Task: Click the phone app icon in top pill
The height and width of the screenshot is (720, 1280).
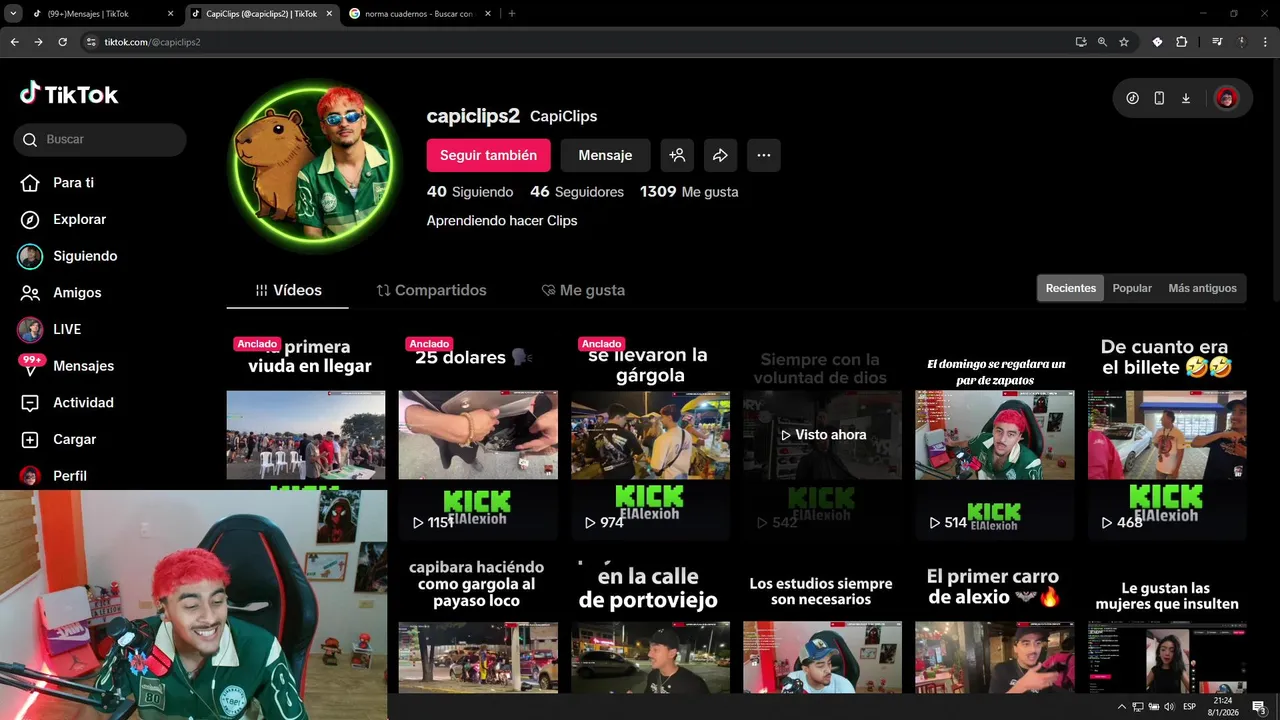Action: pos(1159,98)
